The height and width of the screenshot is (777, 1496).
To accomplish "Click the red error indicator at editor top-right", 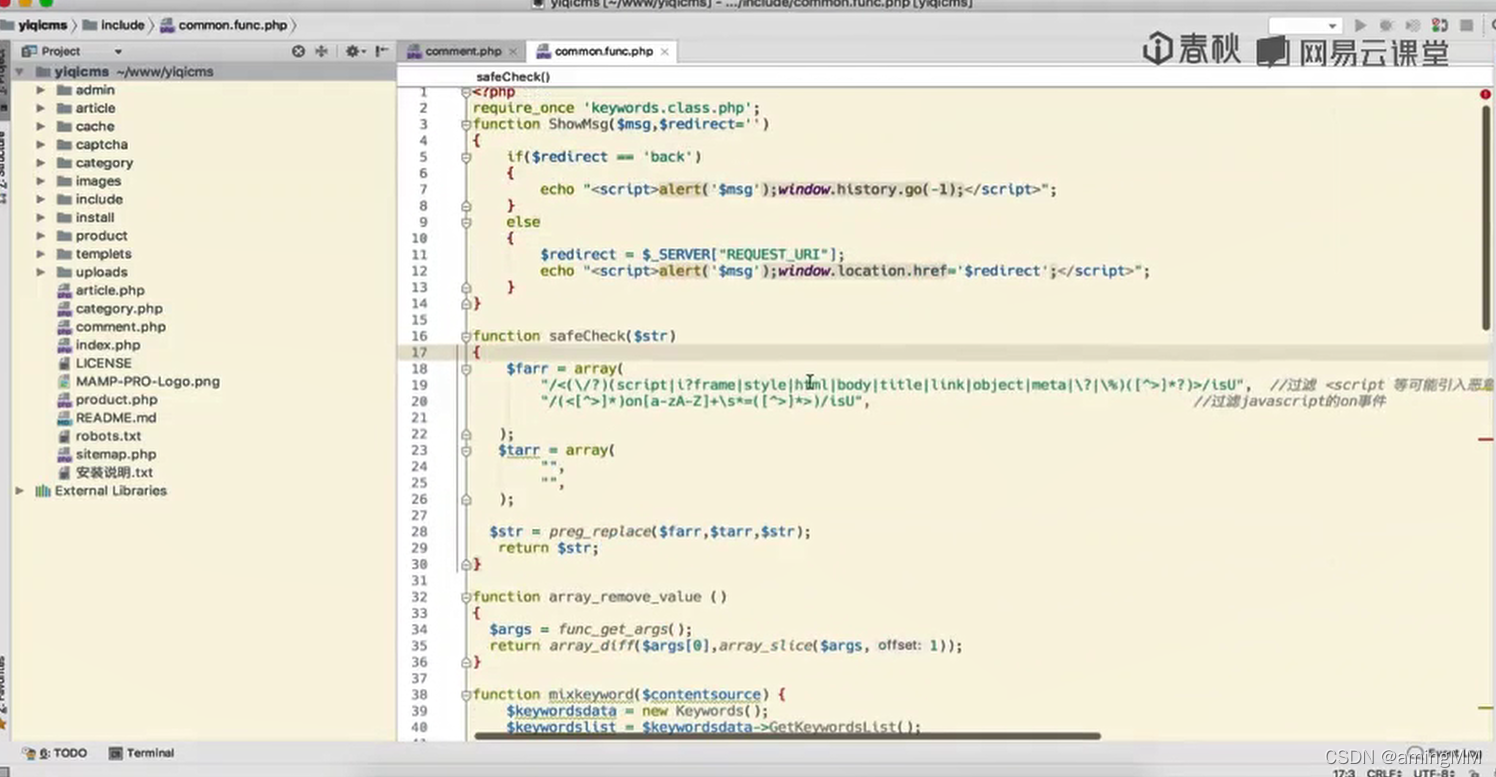I will [1485, 94].
